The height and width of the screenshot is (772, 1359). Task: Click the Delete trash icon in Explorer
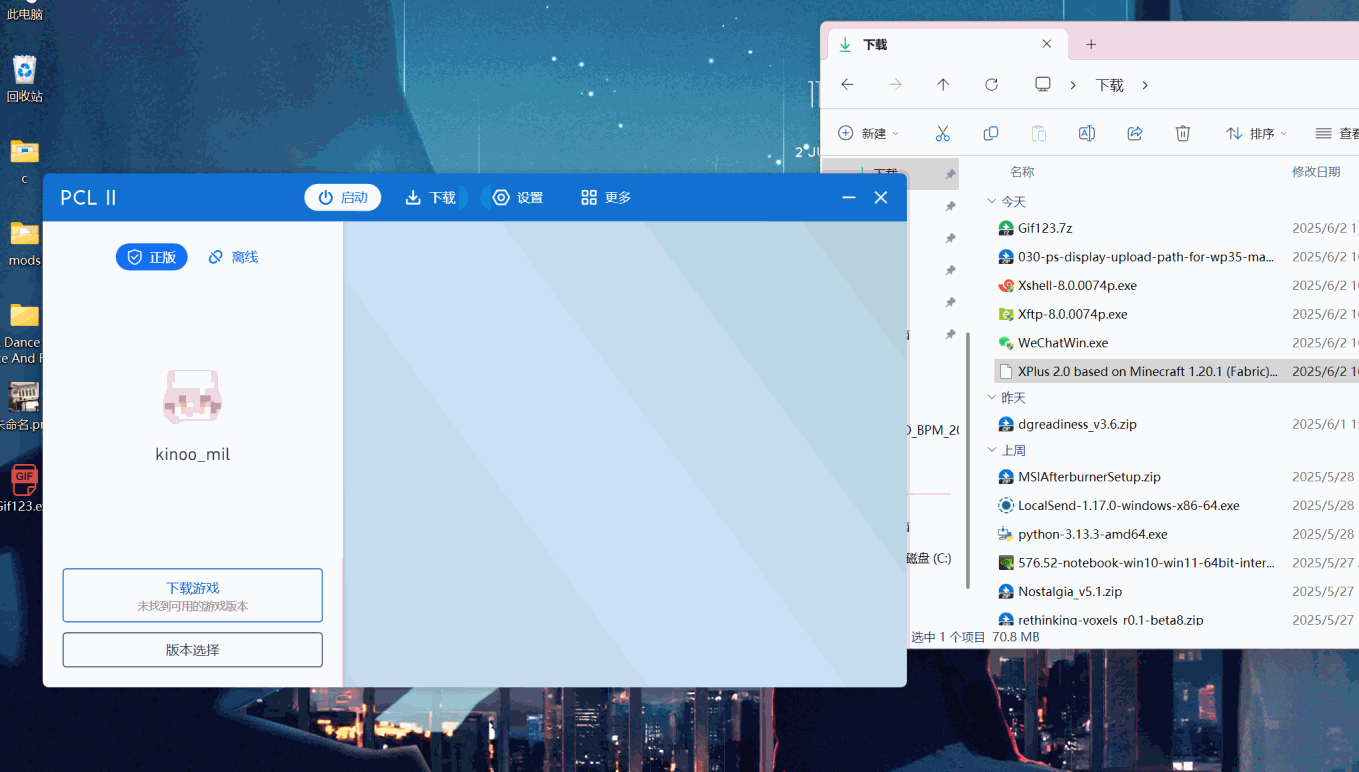1183,133
